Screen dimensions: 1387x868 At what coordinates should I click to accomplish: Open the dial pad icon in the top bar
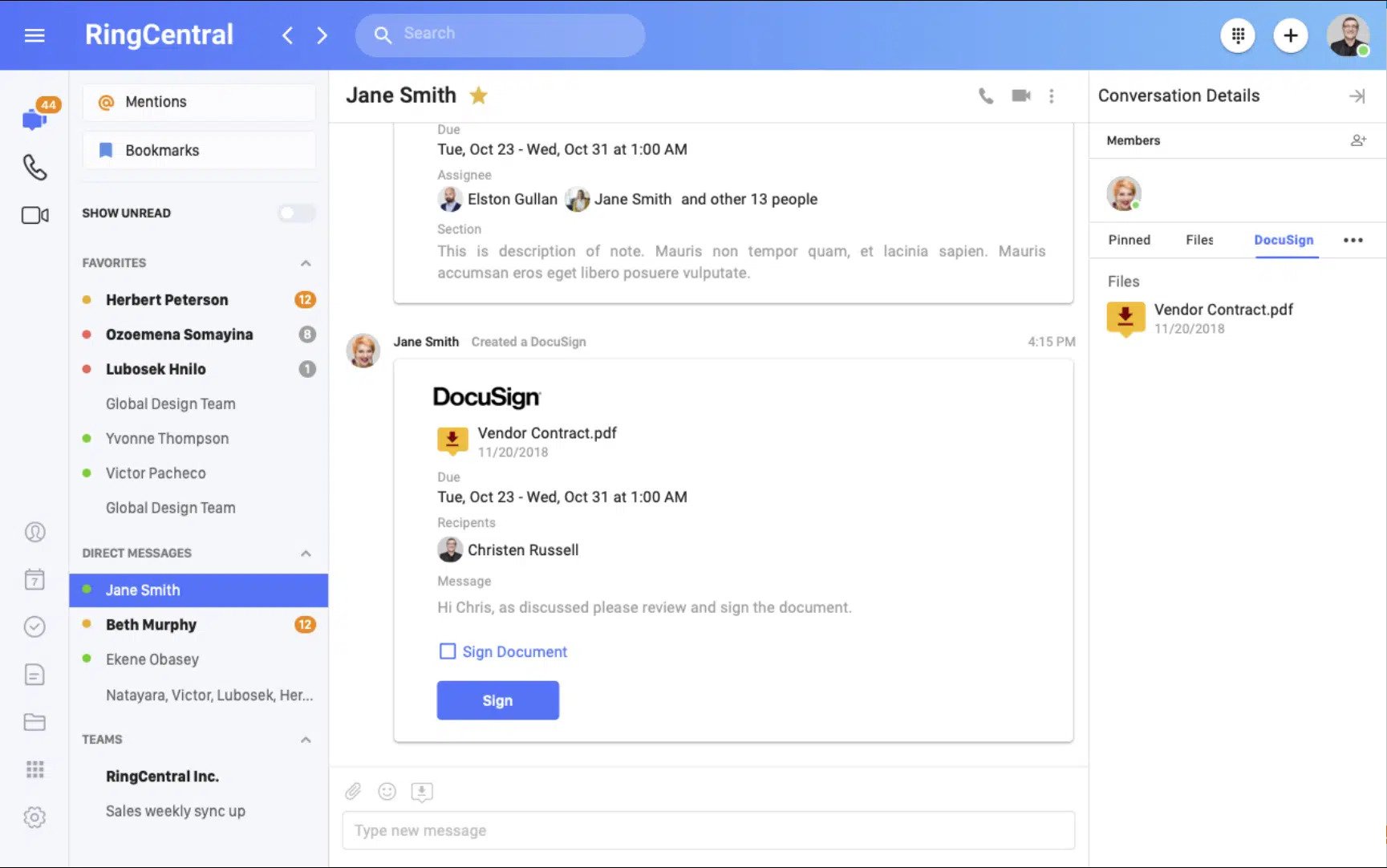coord(1238,35)
